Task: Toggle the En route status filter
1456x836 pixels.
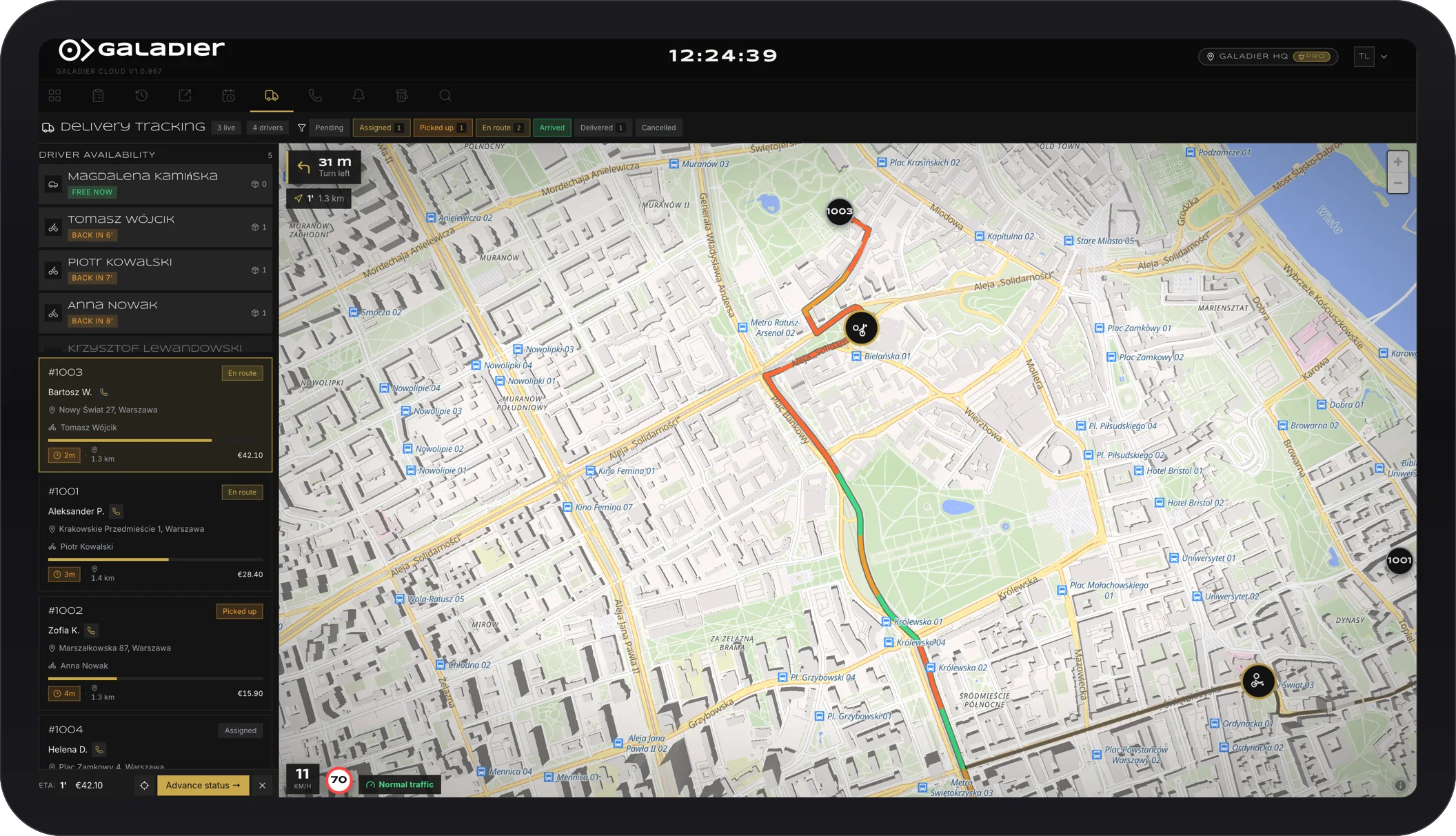Action: click(503, 128)
